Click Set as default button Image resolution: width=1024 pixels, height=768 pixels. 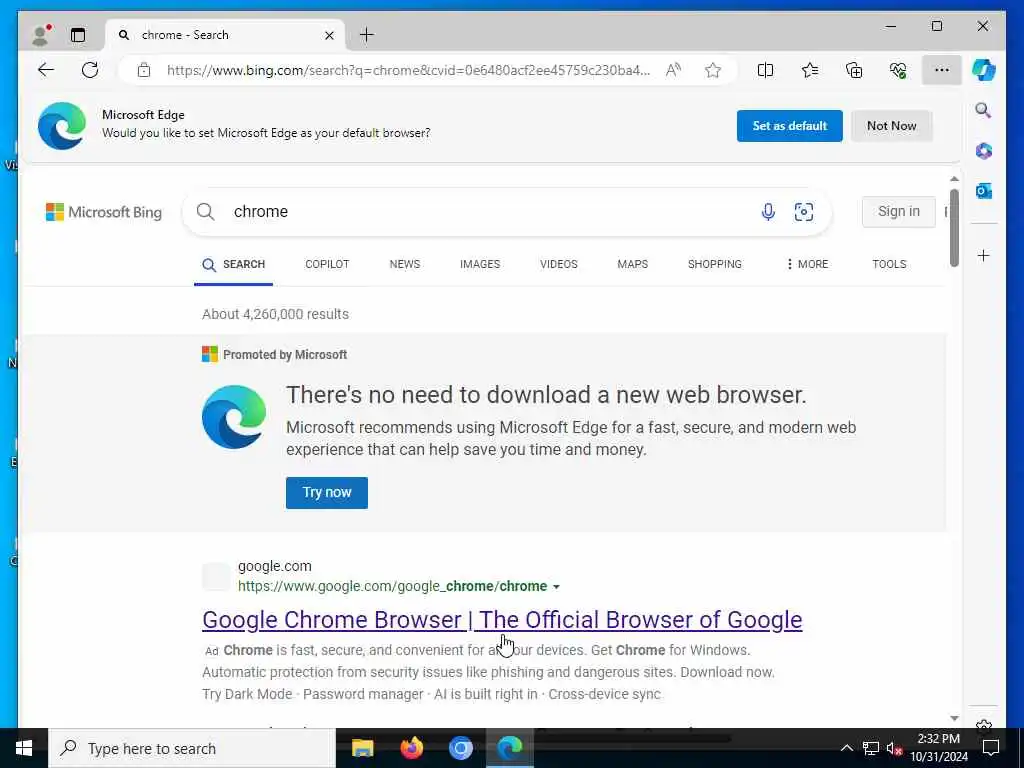[790, 125]
